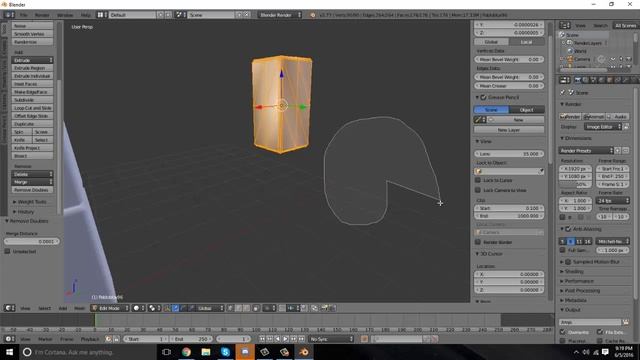This screenshot has height=360, width=640.
Task: Open the Mesh menu in 3D view header
Action: [x=80, y=308]
